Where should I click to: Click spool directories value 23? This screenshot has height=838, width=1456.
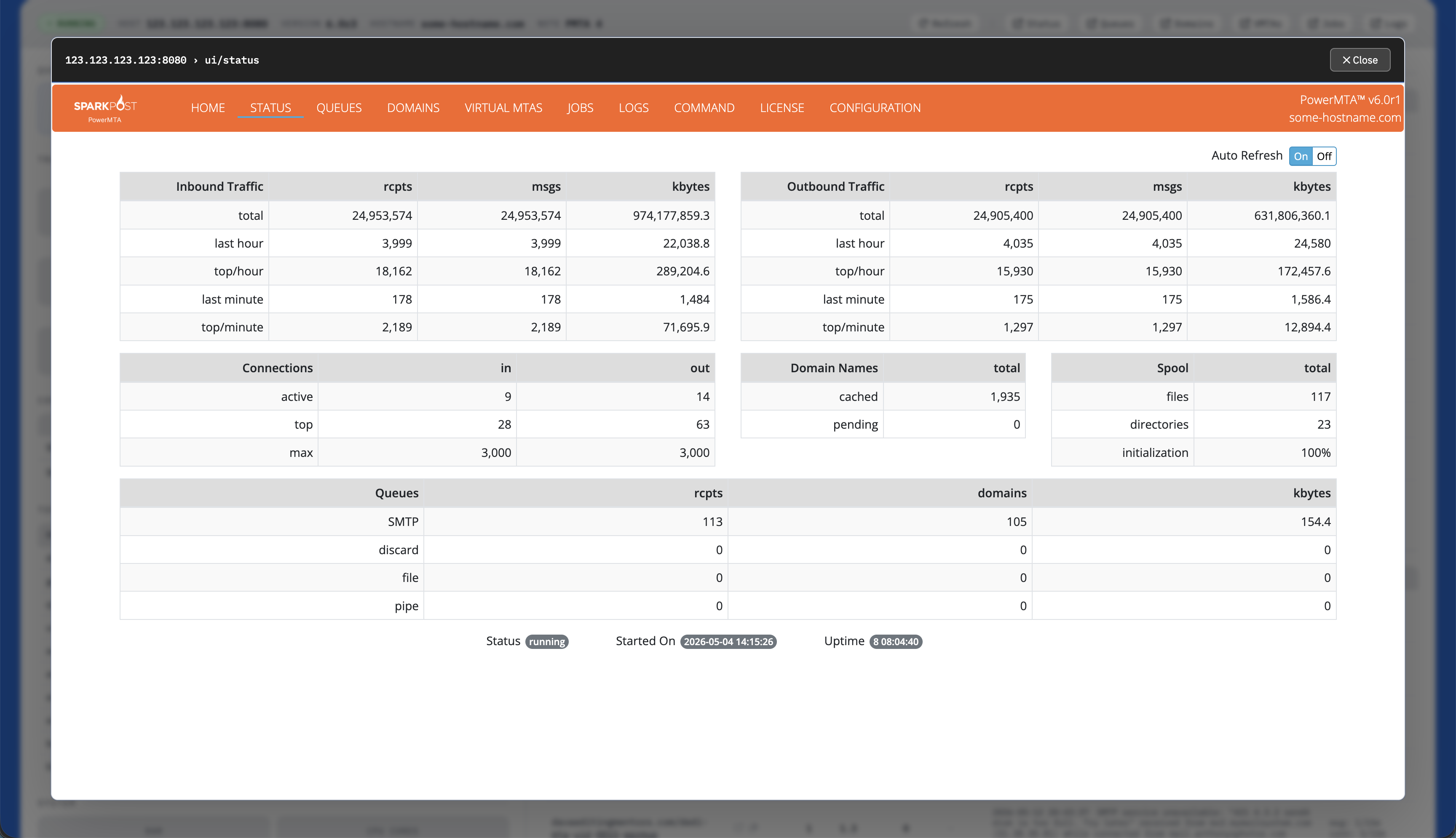coord(1324,424)
